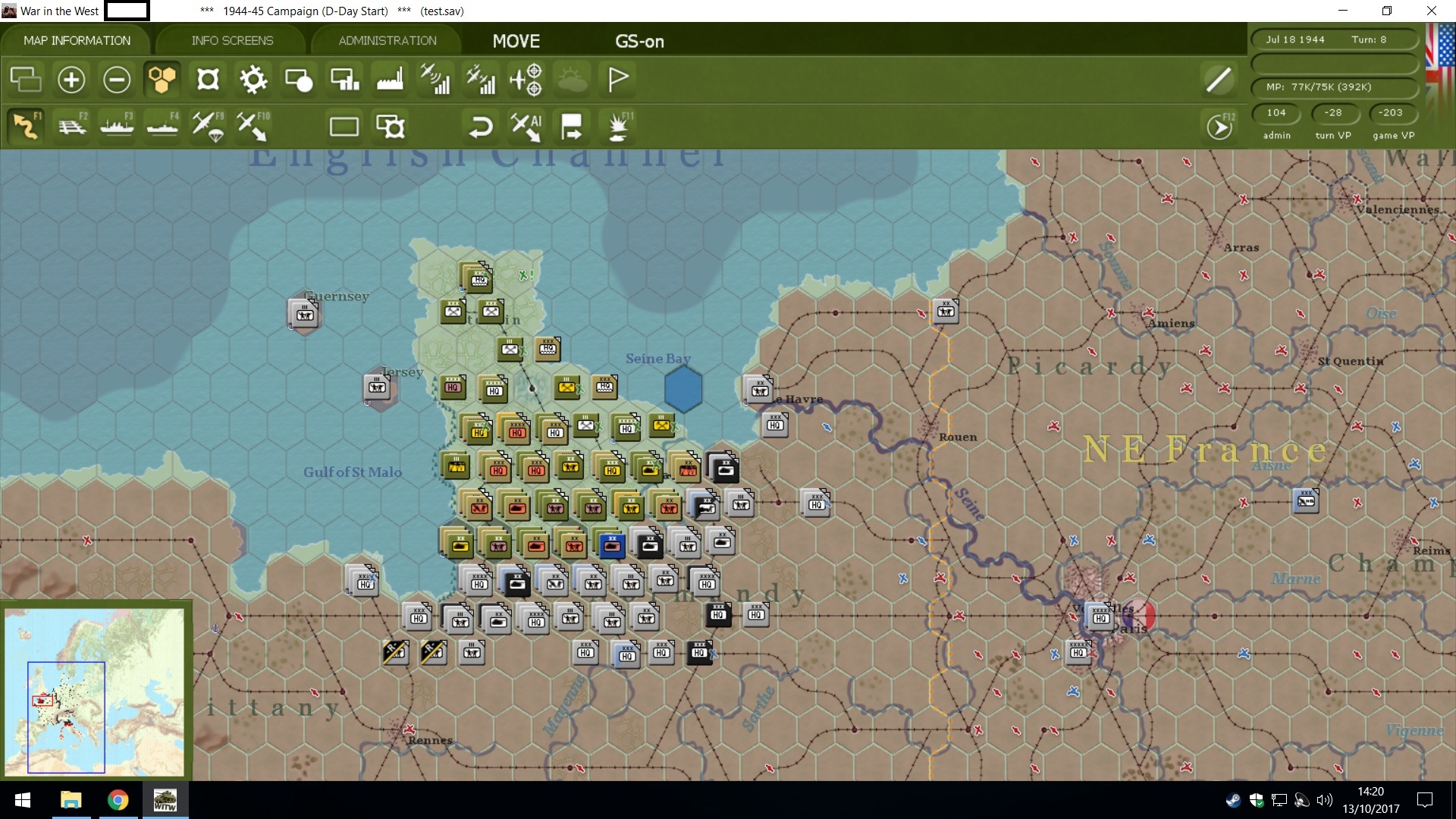Image resolution: width=1456 pixels, height=819 pixels.
Task: Click the flag icon in top toolbar
Action: point(618,79)
